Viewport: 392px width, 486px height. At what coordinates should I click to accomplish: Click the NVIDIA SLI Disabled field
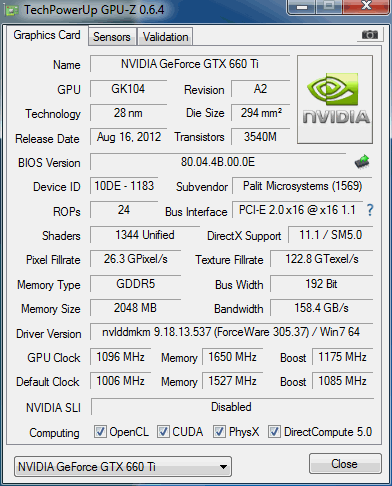232,407
